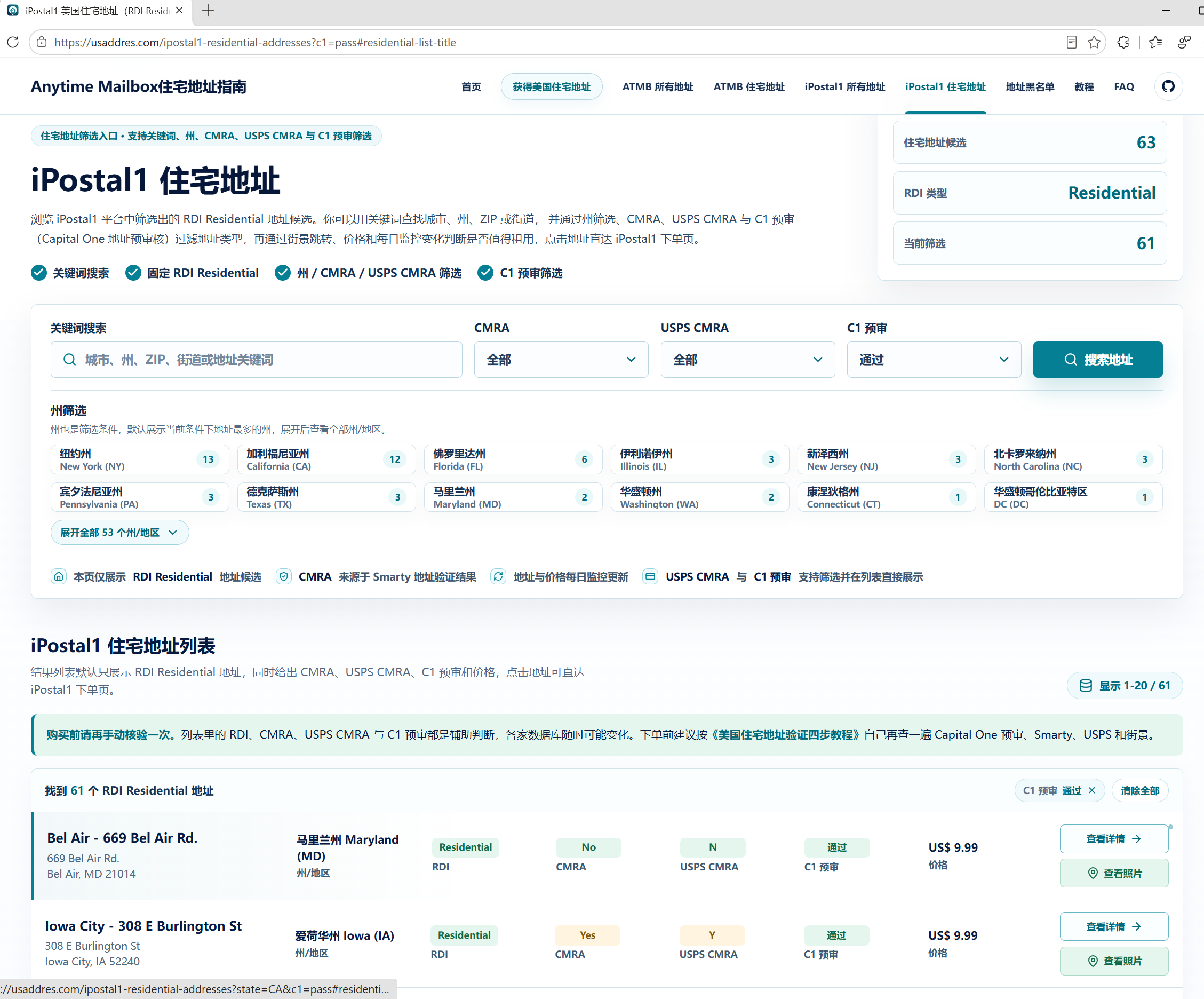
Task: Open the browser profile icon
Action: [x=1184, y=43]
